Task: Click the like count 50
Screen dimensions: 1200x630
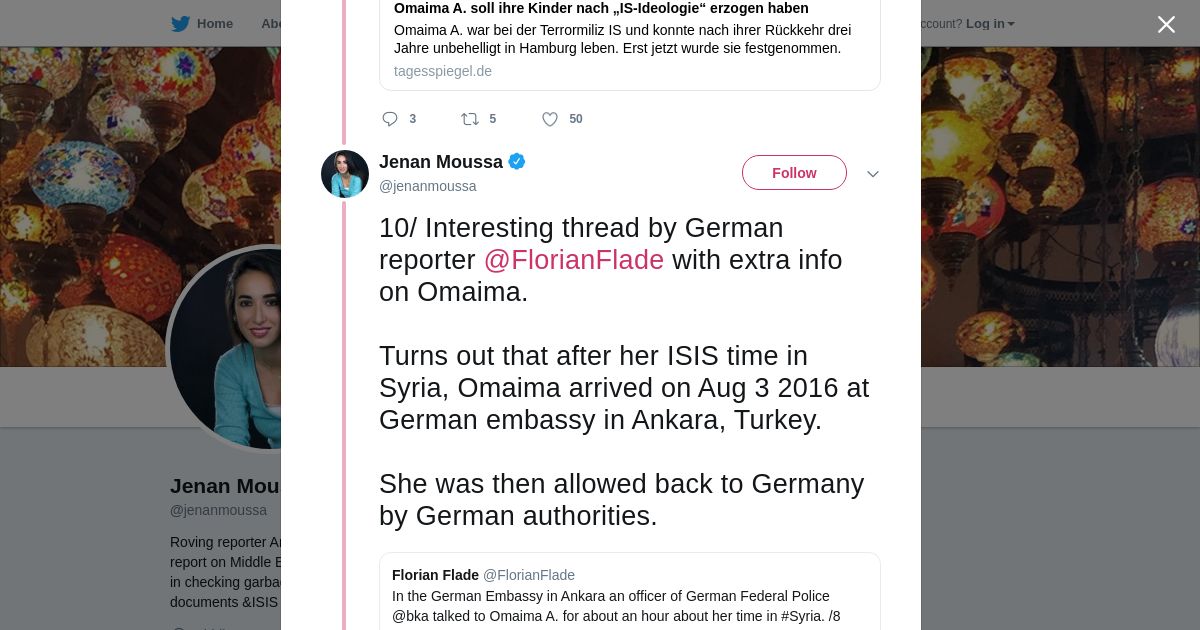Action: (x=576, y=119)
